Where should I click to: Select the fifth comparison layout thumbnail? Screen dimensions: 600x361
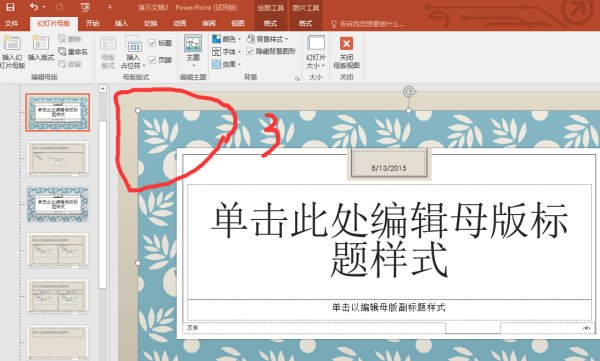[x=58, y=297]
